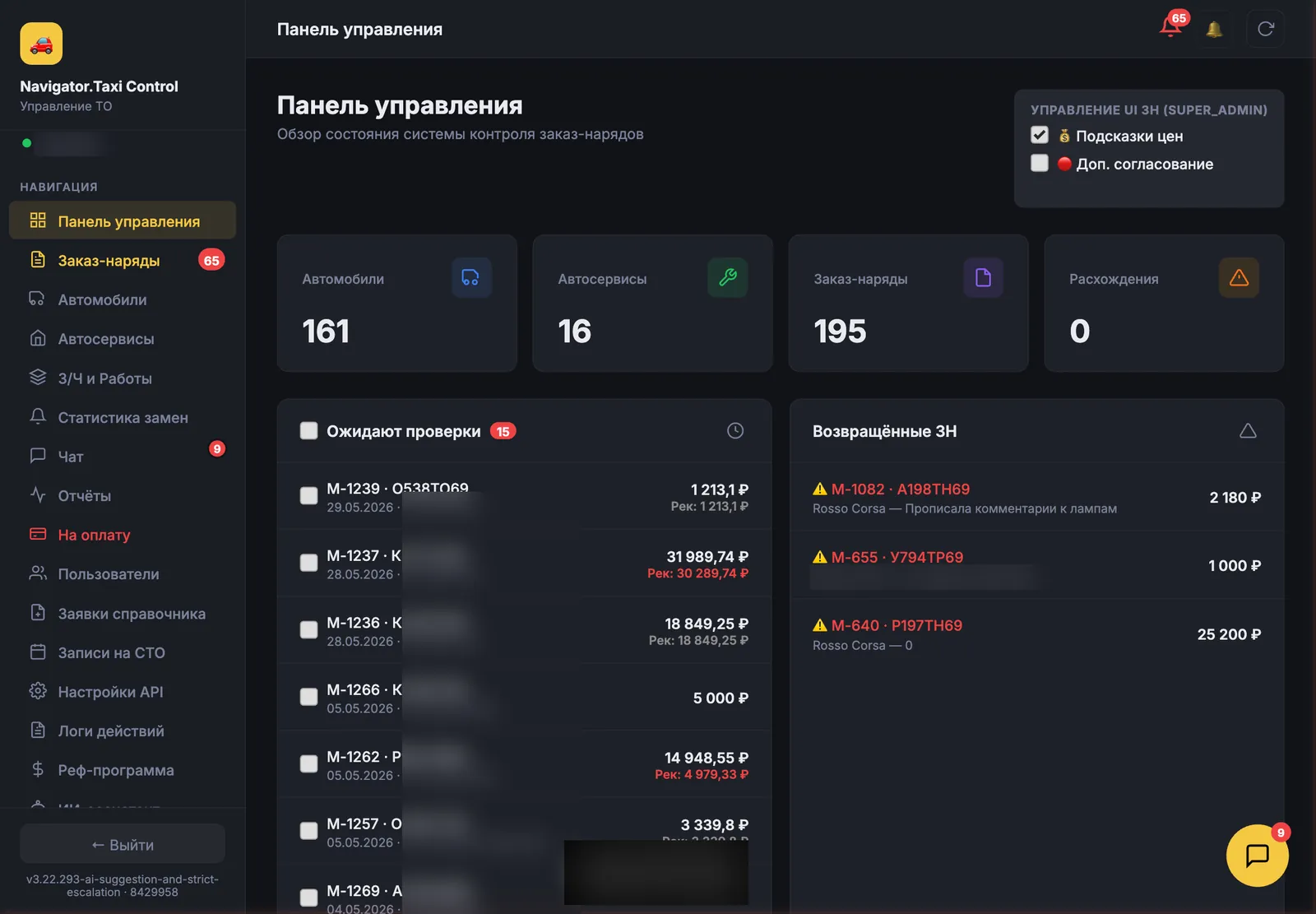Click the car icon on Автомобили card

(471, 278)
